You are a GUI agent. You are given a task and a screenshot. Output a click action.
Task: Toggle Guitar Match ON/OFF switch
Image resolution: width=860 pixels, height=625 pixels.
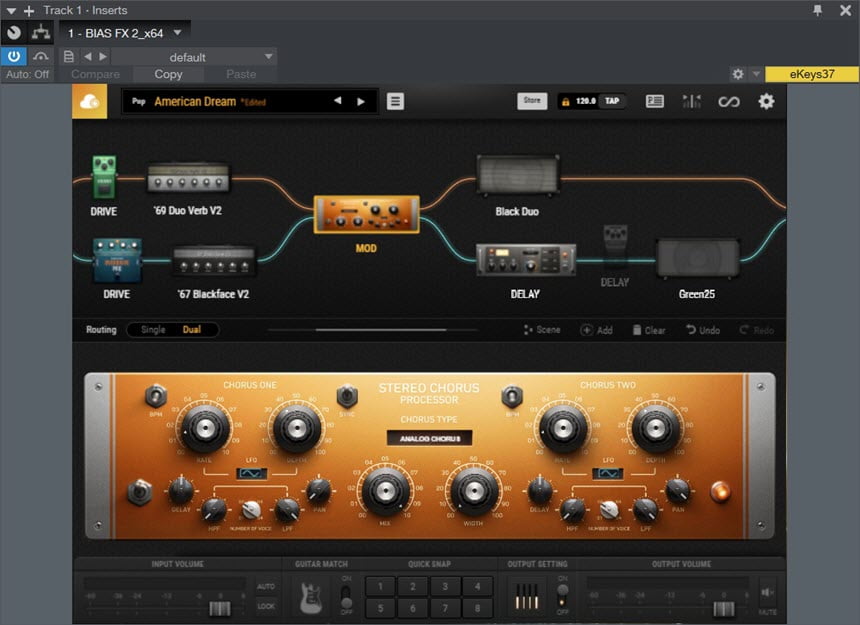346,596
